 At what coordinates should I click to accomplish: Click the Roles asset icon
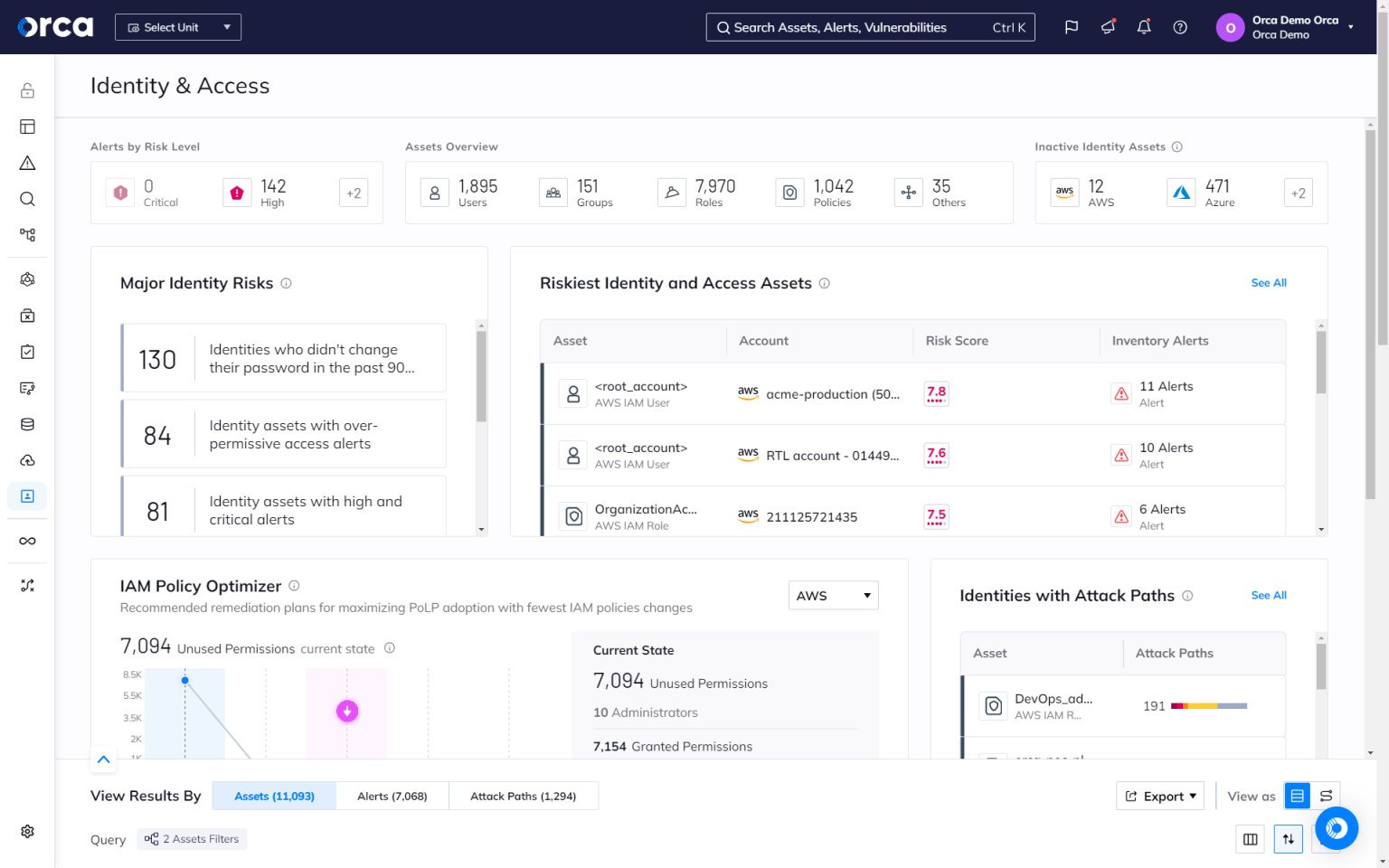click(672, 193)
